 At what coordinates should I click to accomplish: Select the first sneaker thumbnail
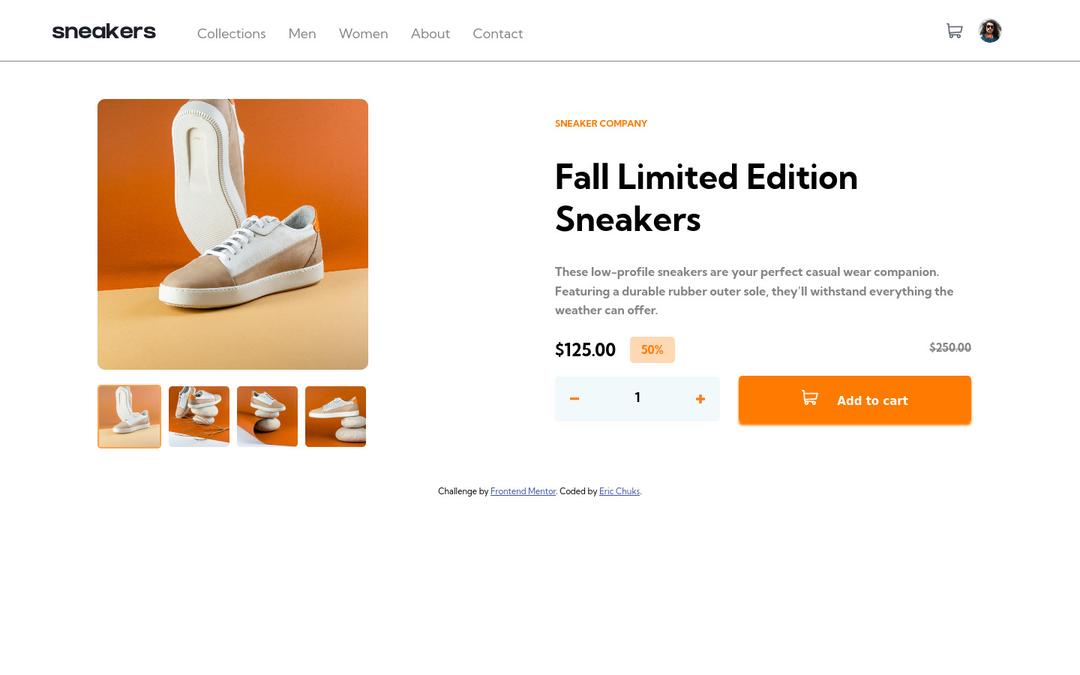tap(129, 416)
